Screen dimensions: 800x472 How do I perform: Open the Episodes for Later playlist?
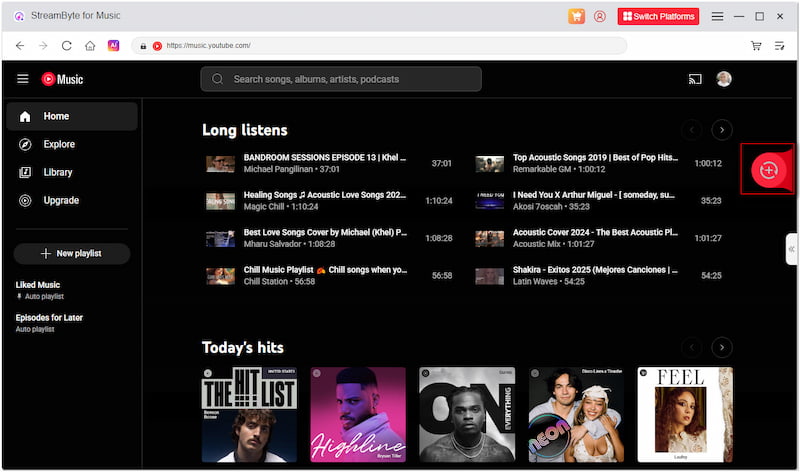click(x=49, y=322)
